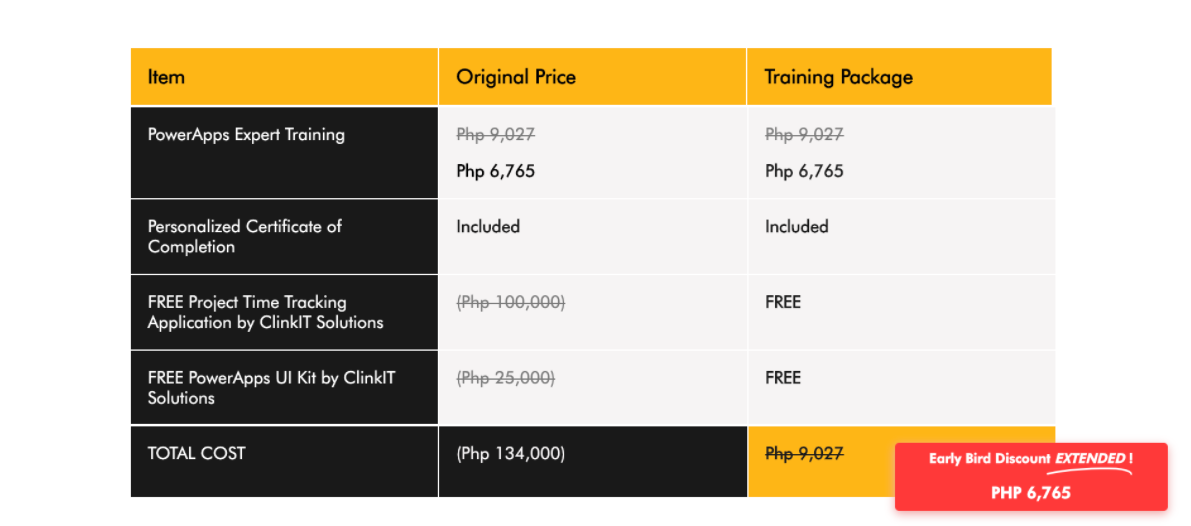Click Included under Training Package column

796,226
